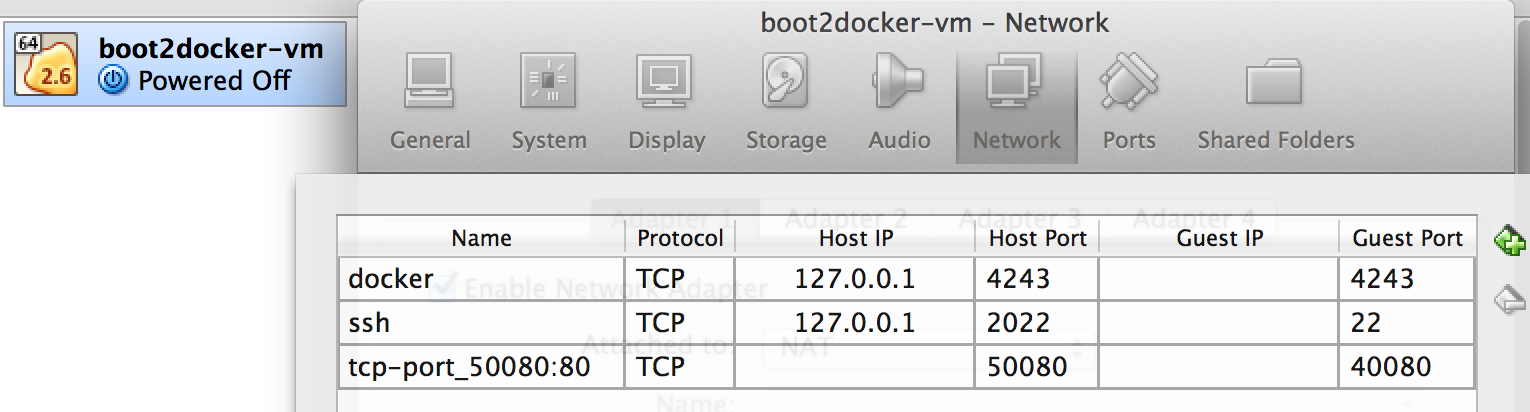Viewport: 1530px width, 412px height.
Task: Click the Host Port 2022 cell
Action: coord(1037,323)
